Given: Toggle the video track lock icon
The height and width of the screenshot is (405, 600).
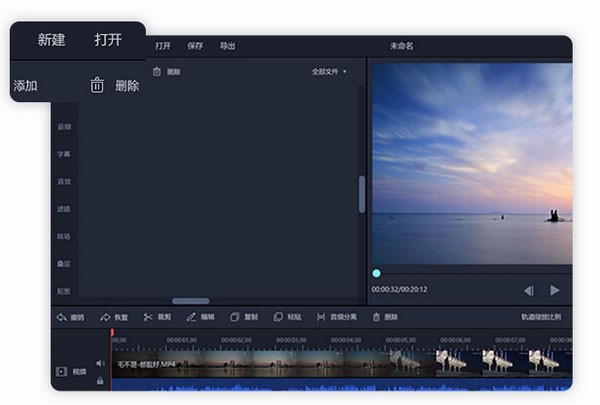Looking at the screenshot, I should coord(100,380).
